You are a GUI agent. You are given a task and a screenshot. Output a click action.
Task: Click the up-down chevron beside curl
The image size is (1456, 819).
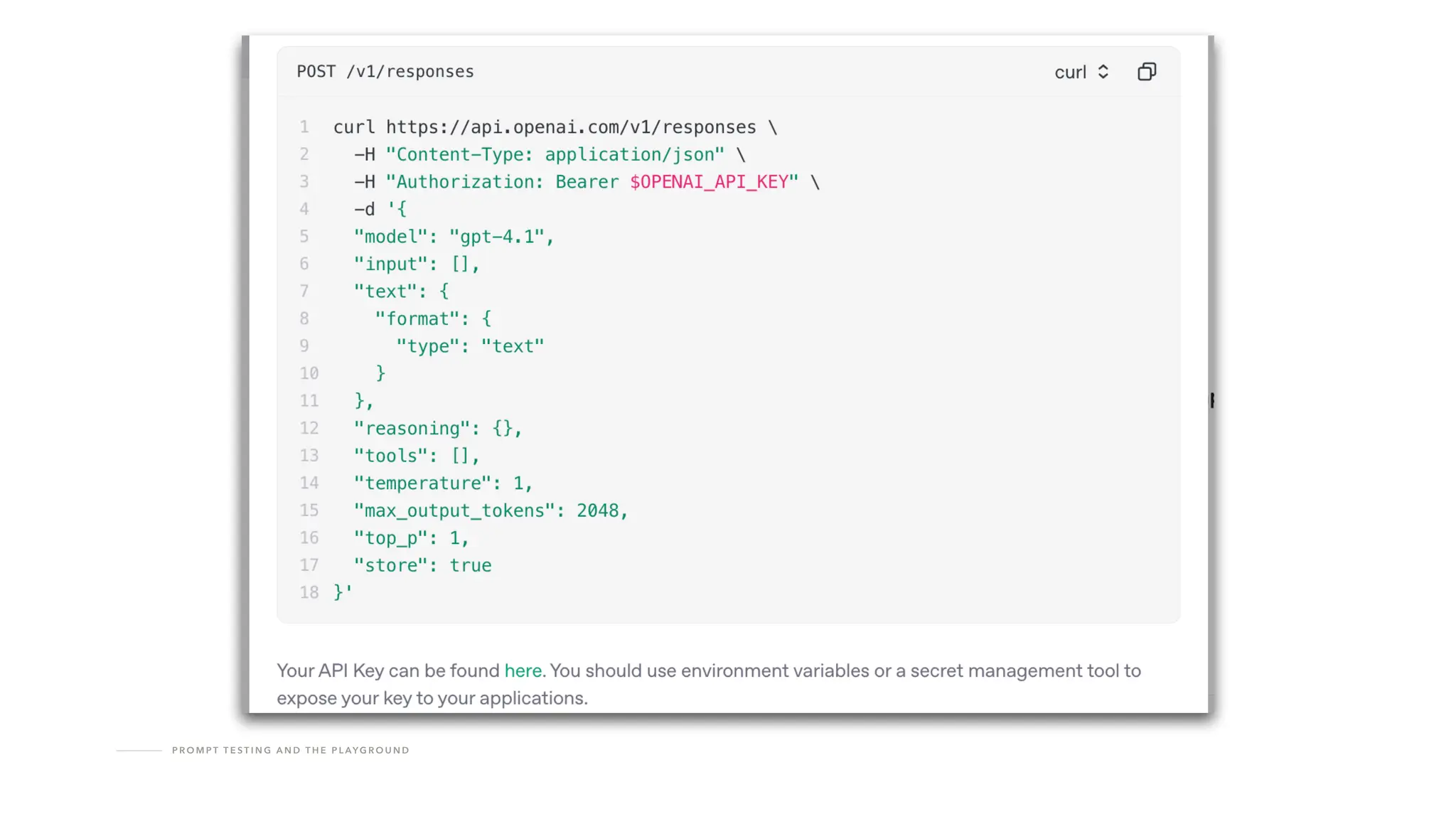[1103, 72]
